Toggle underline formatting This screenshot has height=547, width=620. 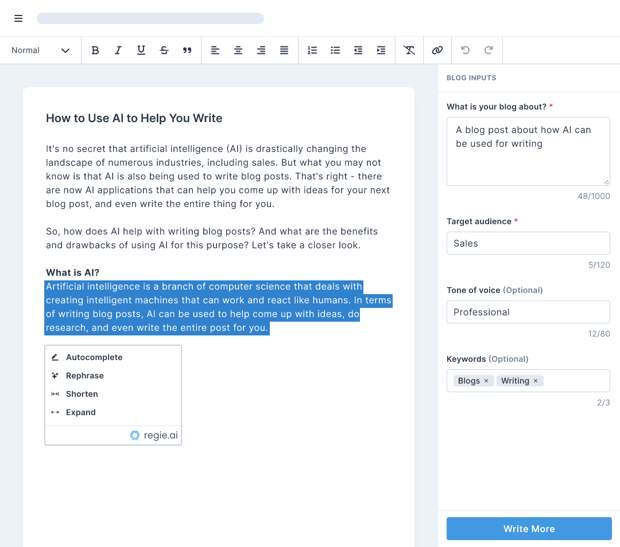click(x=141, y=50)
